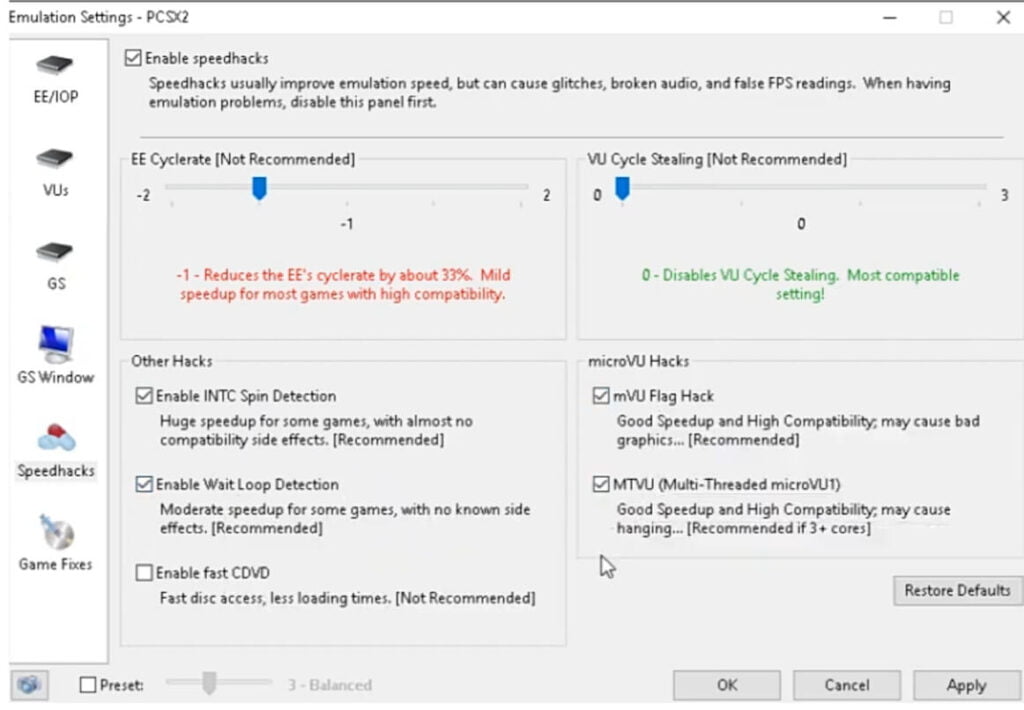Screen dimensions: 1024x710
Task: Toggle the mVU Flag Hack checkbox
Action: 601,396
